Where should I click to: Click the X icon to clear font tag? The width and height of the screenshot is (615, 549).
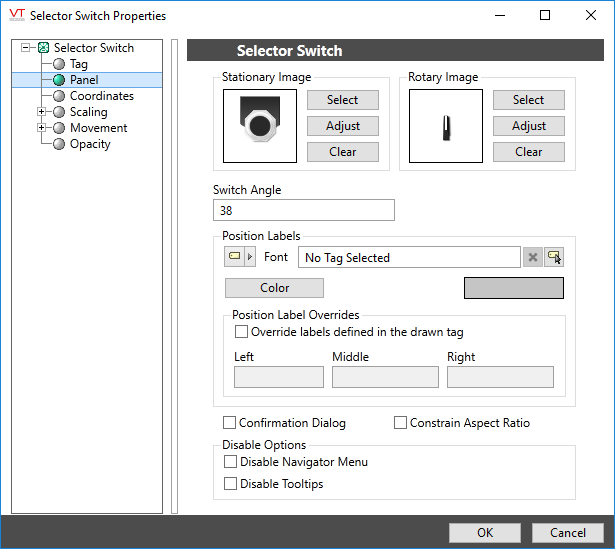pos(533,257)
